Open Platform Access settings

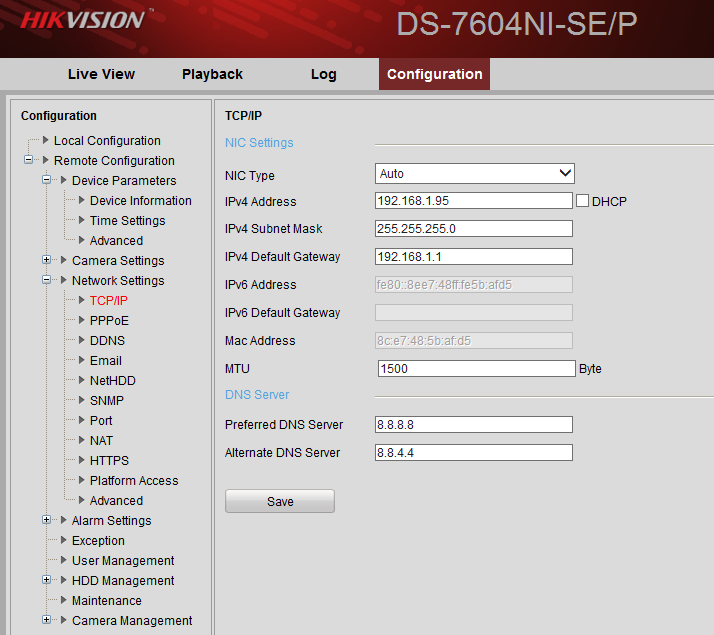tap(133, 481)
